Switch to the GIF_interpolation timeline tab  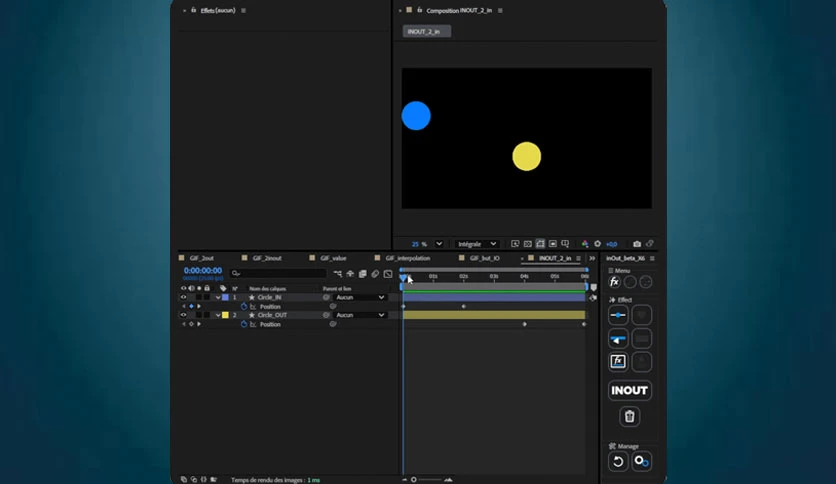408,258
